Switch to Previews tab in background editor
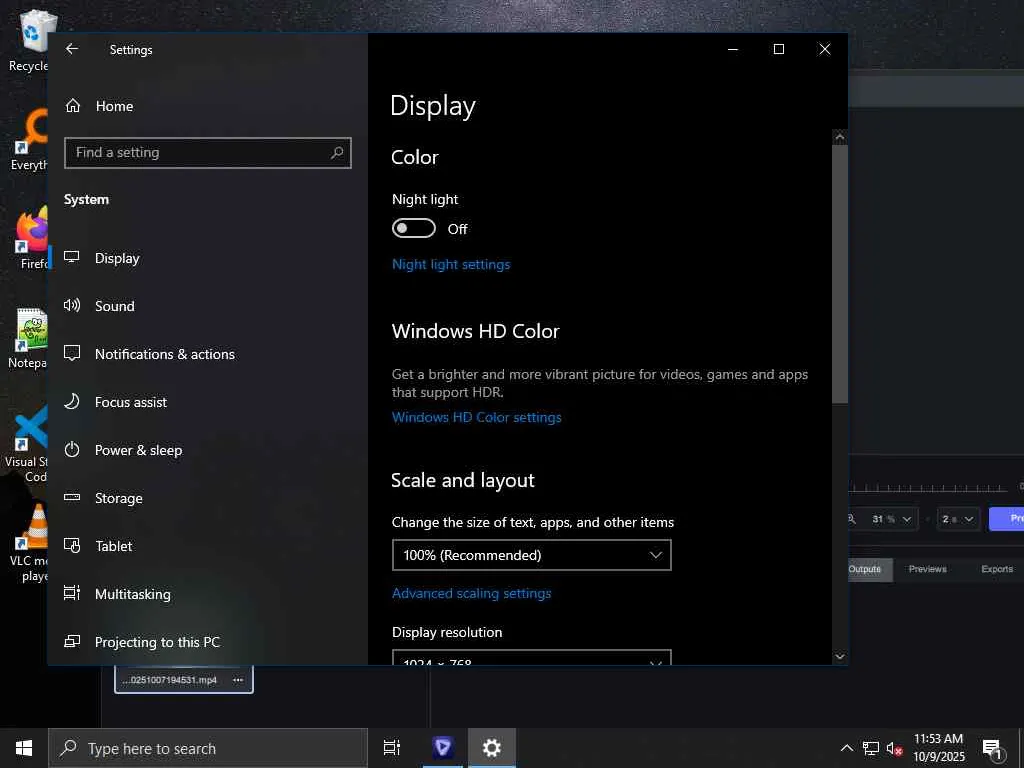Screen dimensions: 1024x768 coord(927,569)
